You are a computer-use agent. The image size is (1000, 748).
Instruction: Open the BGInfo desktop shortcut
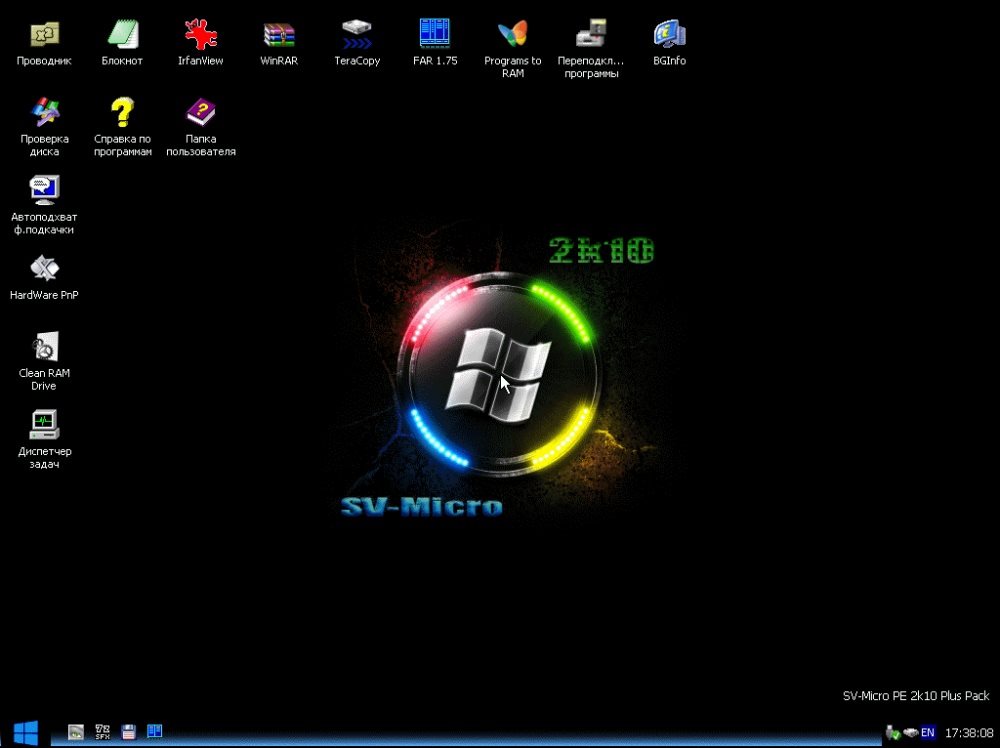coord(669,35)
